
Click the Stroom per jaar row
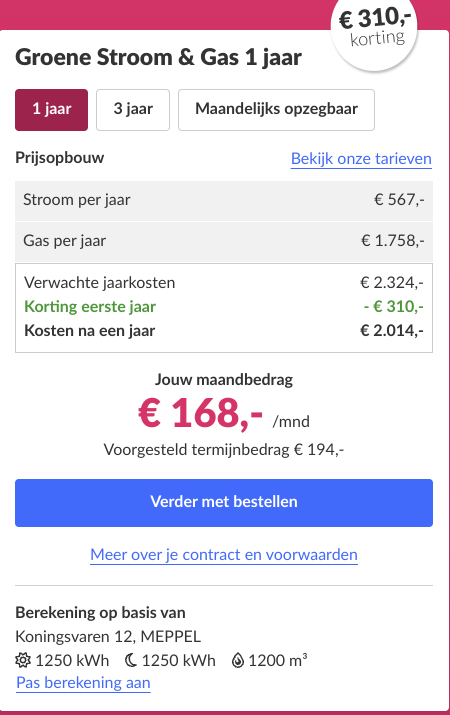pyautogui.click(x=224, y=201)
